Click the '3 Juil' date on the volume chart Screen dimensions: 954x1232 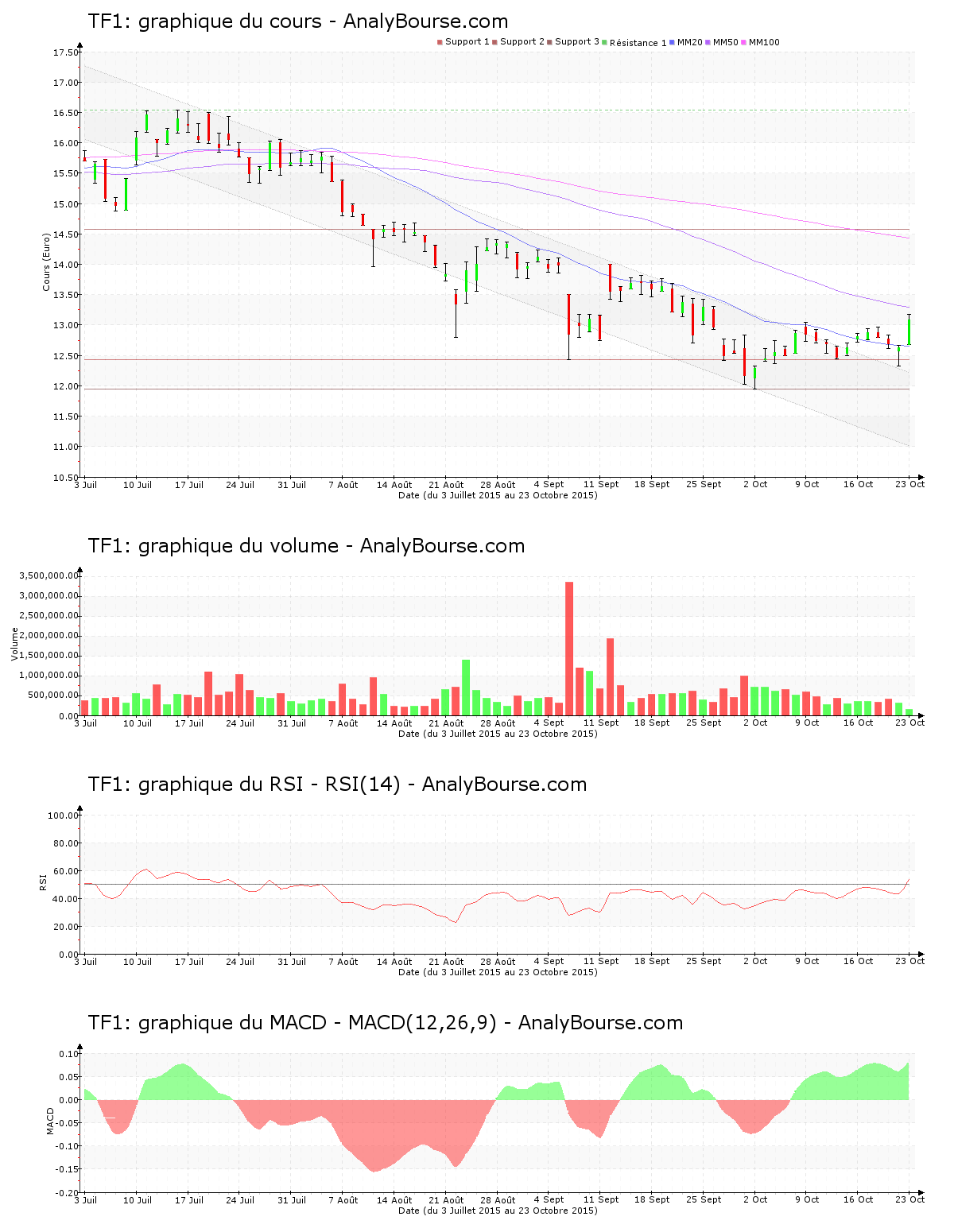[x=86, y=723]
